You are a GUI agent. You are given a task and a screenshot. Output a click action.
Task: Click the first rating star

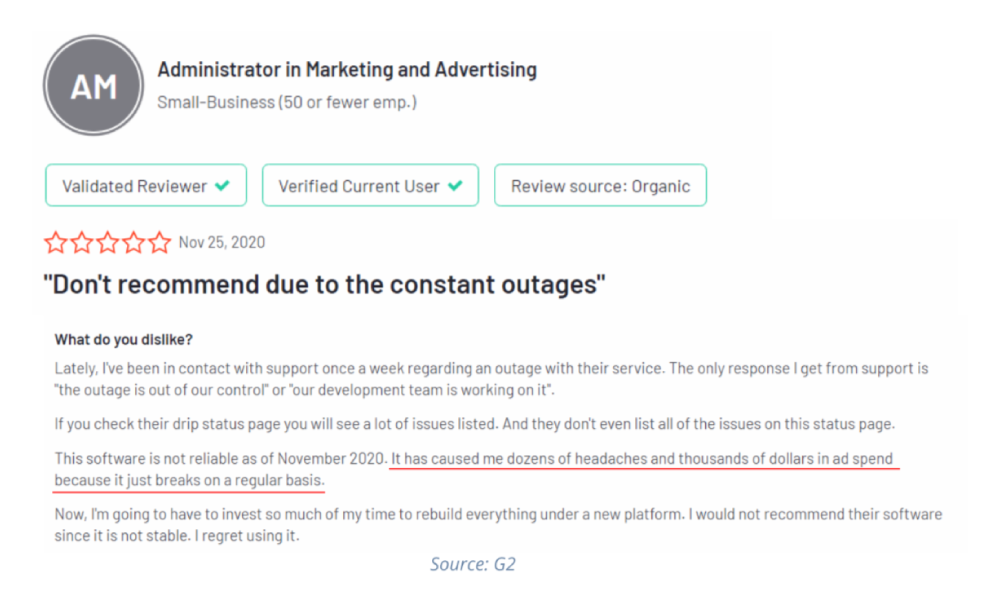coord(55,242)
